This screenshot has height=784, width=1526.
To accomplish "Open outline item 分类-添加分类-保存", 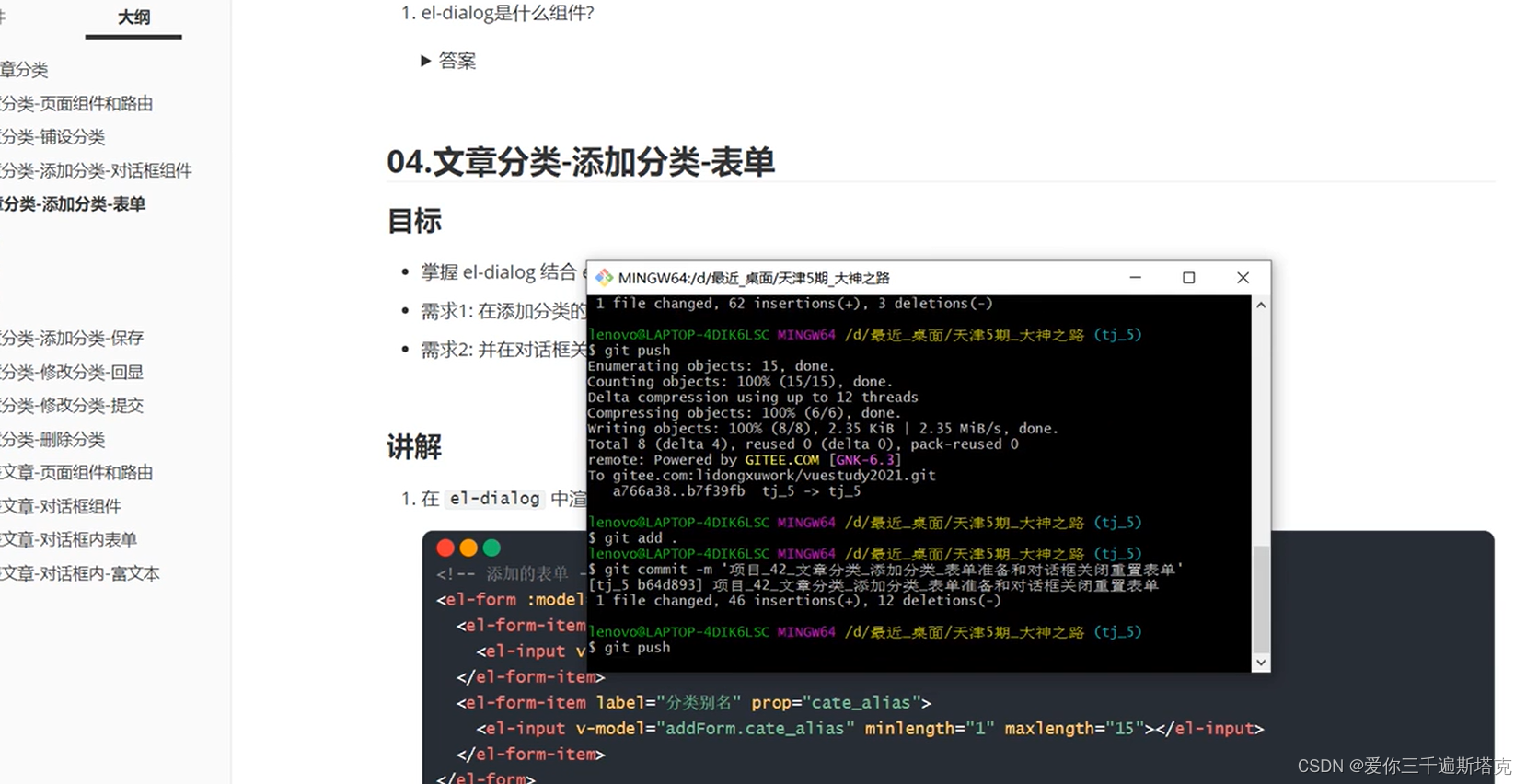I will click(x=72, y=338).
